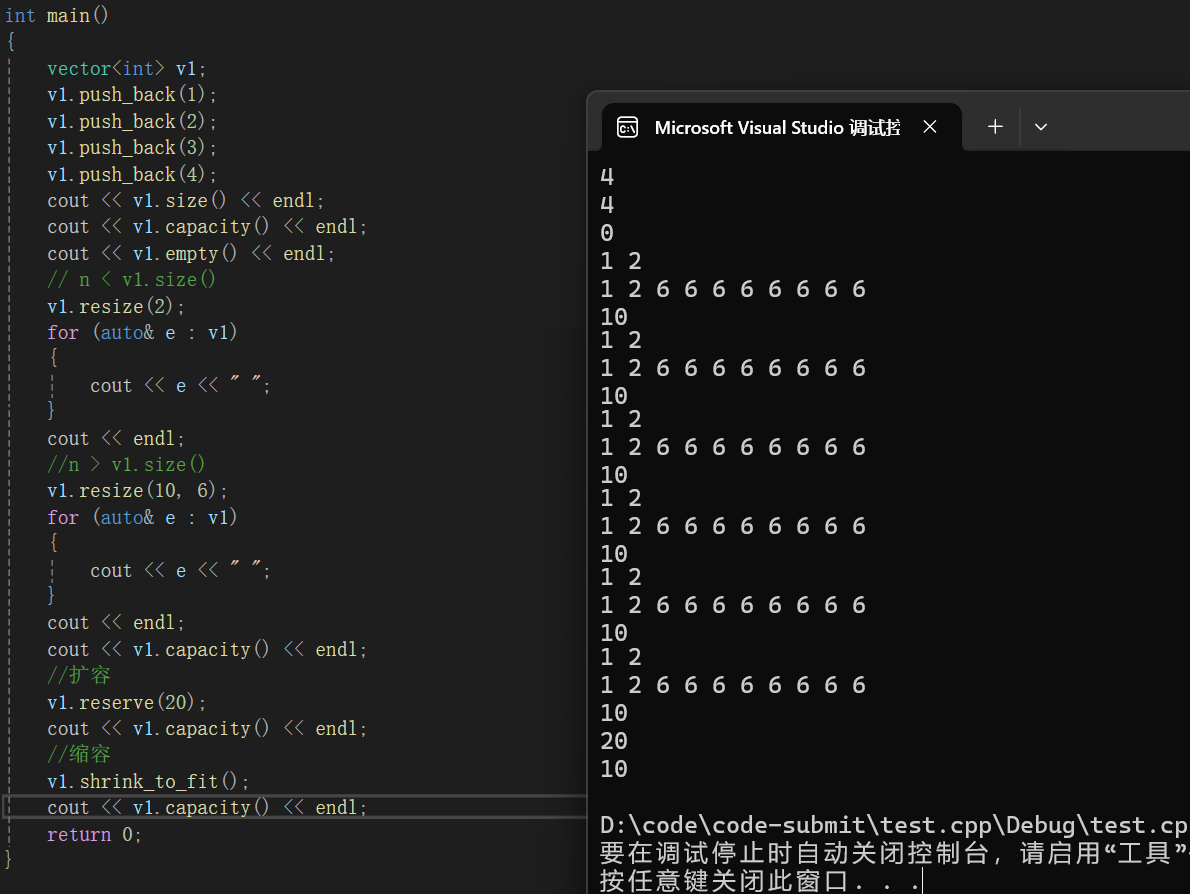The height and width of the screenshot is (894, 1190).
Task: Click the '0' output line in the console
Action: [x=607, y=233]
